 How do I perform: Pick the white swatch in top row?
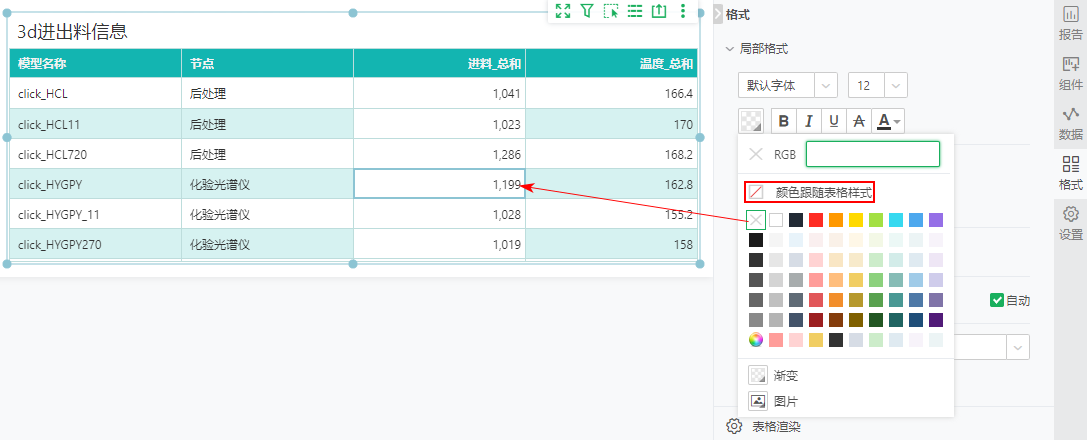pos(776,220)
